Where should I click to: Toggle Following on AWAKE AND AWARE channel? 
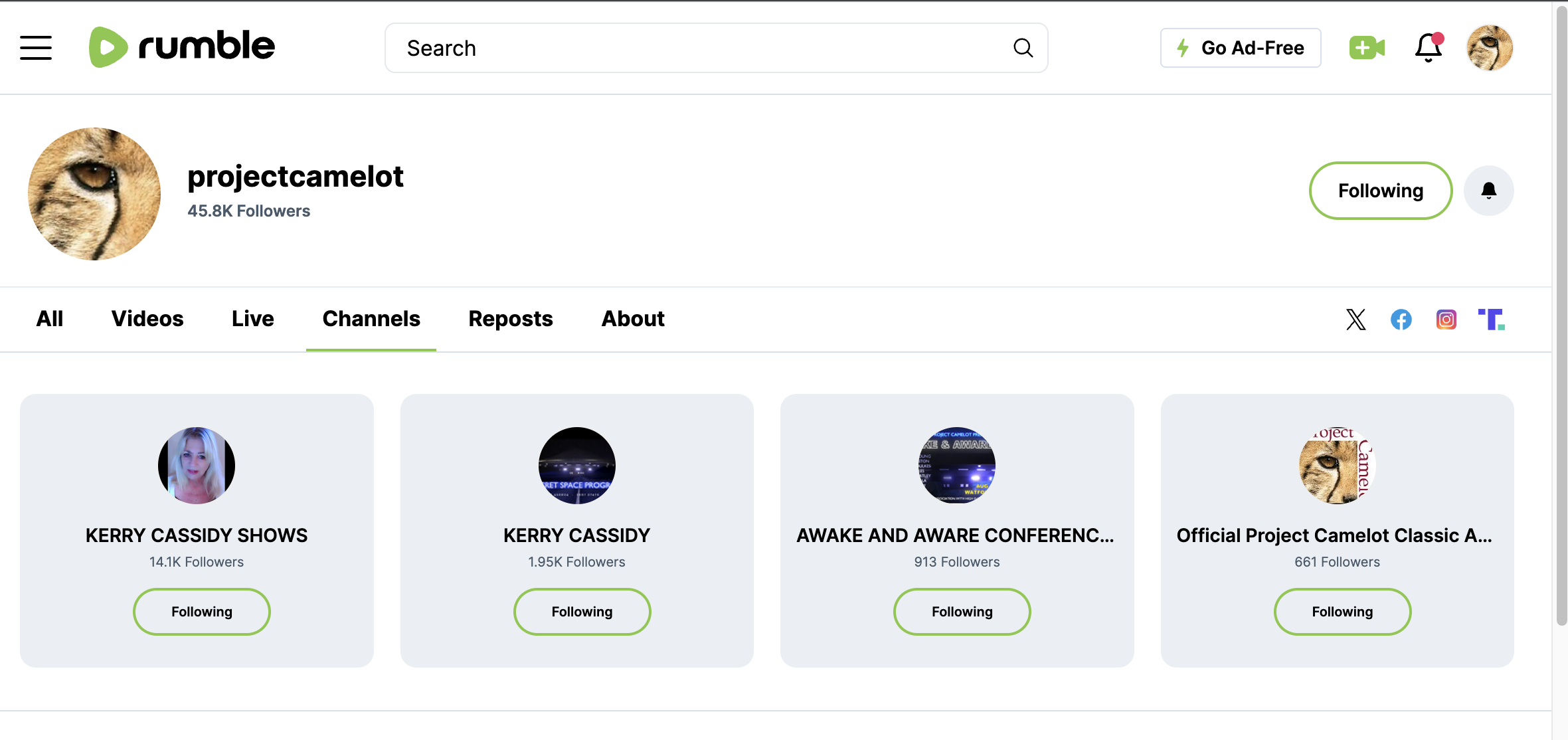962,612
